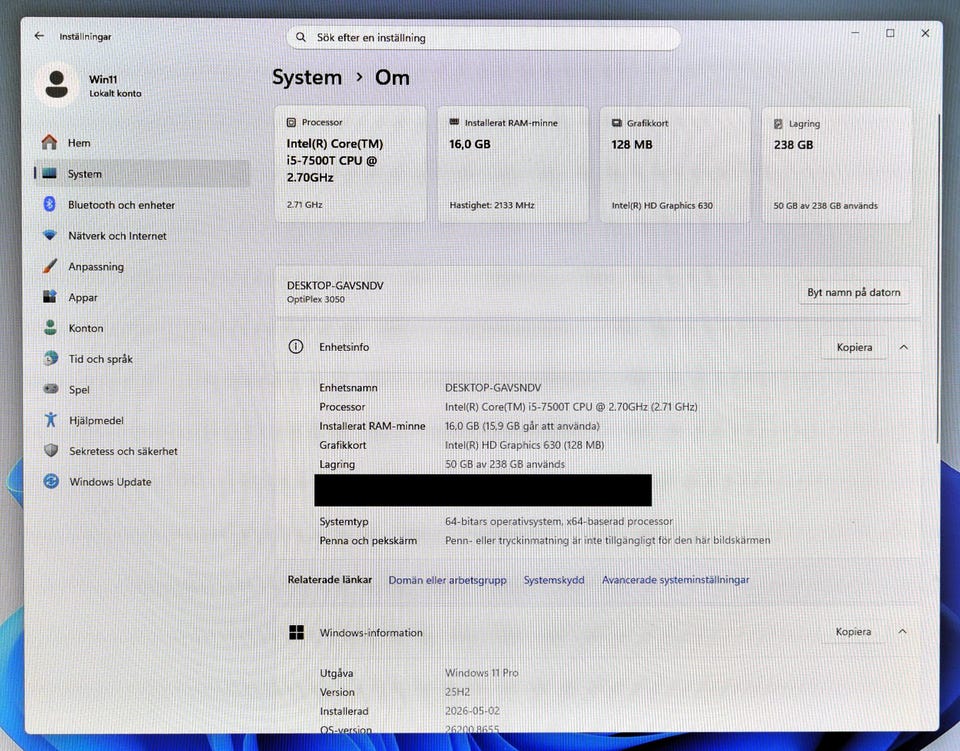The height and width of the screenshot is (751, 960).
Task: Copy device info with Enhetsinfo Kopiera
Action: click(854, 347)
